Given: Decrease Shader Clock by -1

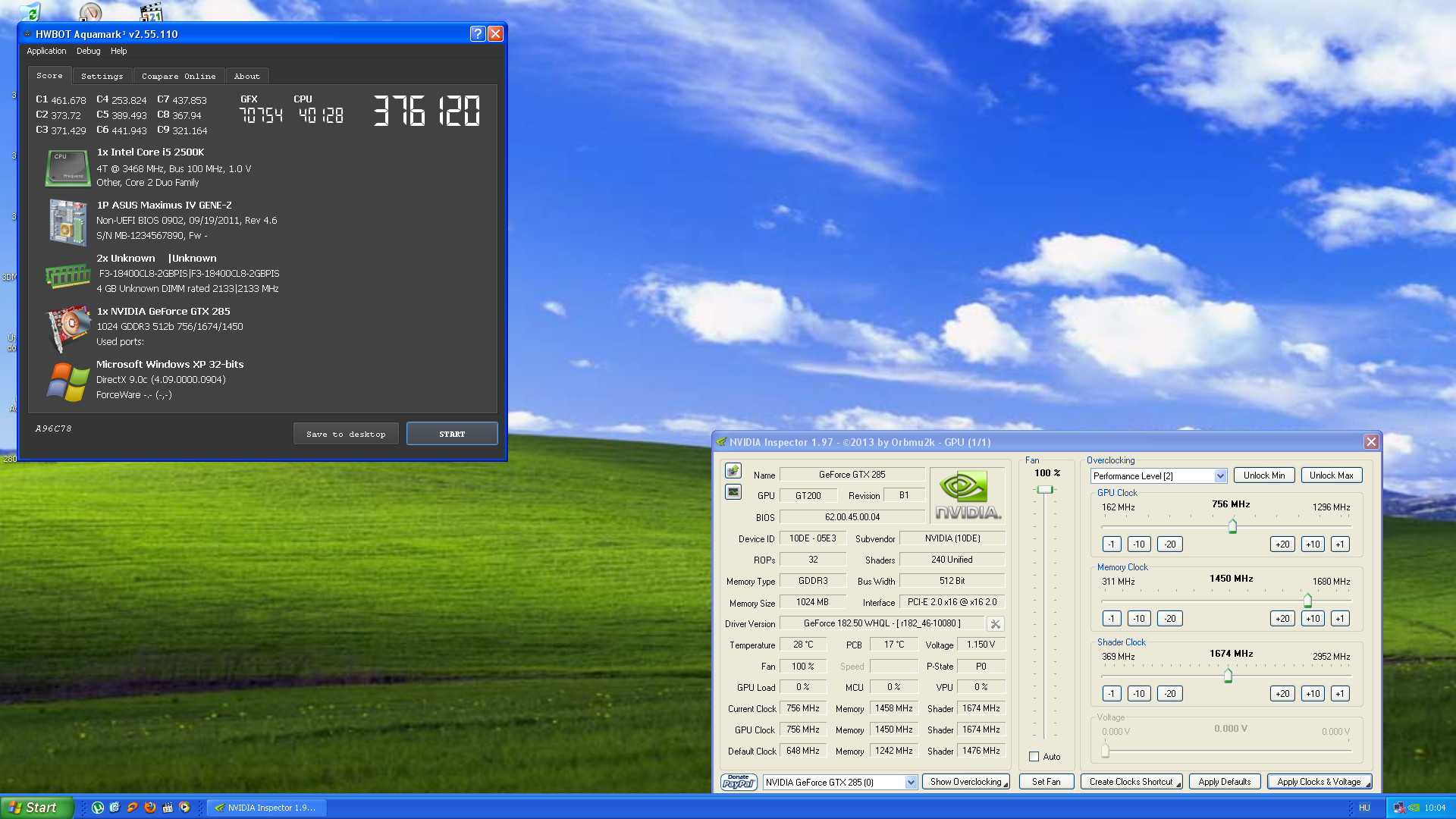Looking at the screenshot, I should coord(1111,694).
